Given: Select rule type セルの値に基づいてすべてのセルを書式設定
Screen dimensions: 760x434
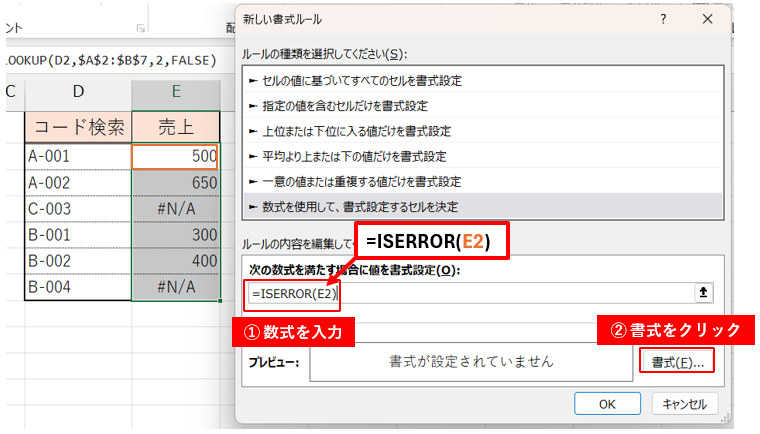Looking at the screenshot, I should [482, 80].
